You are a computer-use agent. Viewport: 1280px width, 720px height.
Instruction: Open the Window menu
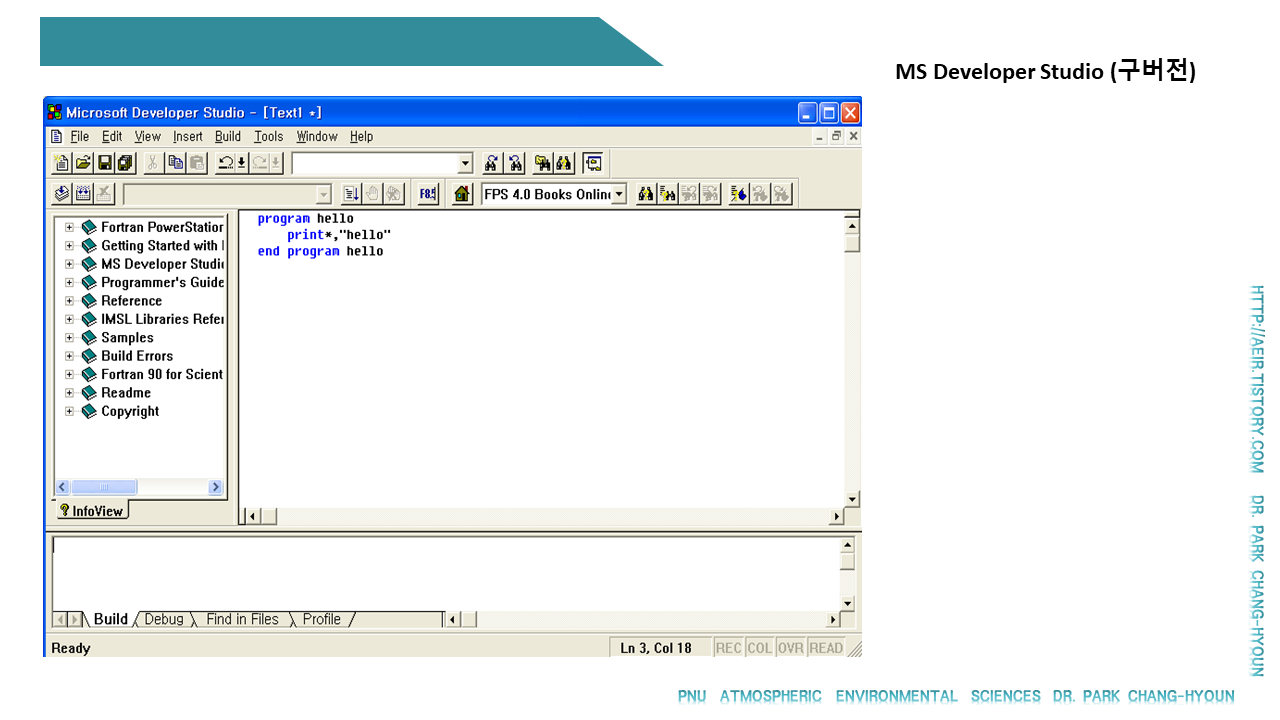[x=317, y=137]
